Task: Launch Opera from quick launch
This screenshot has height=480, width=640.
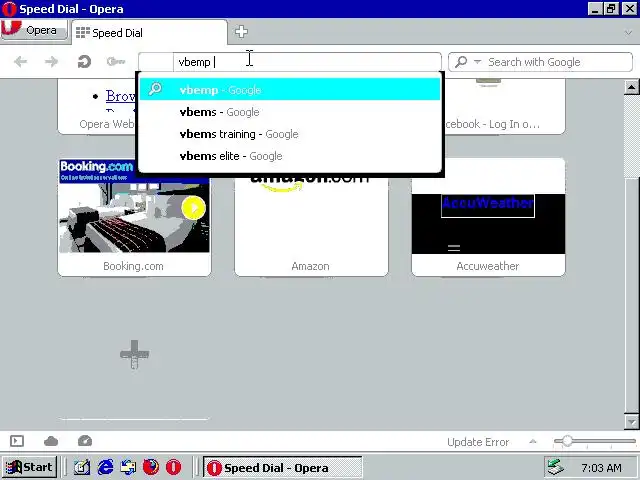Action: coord(173,467)
